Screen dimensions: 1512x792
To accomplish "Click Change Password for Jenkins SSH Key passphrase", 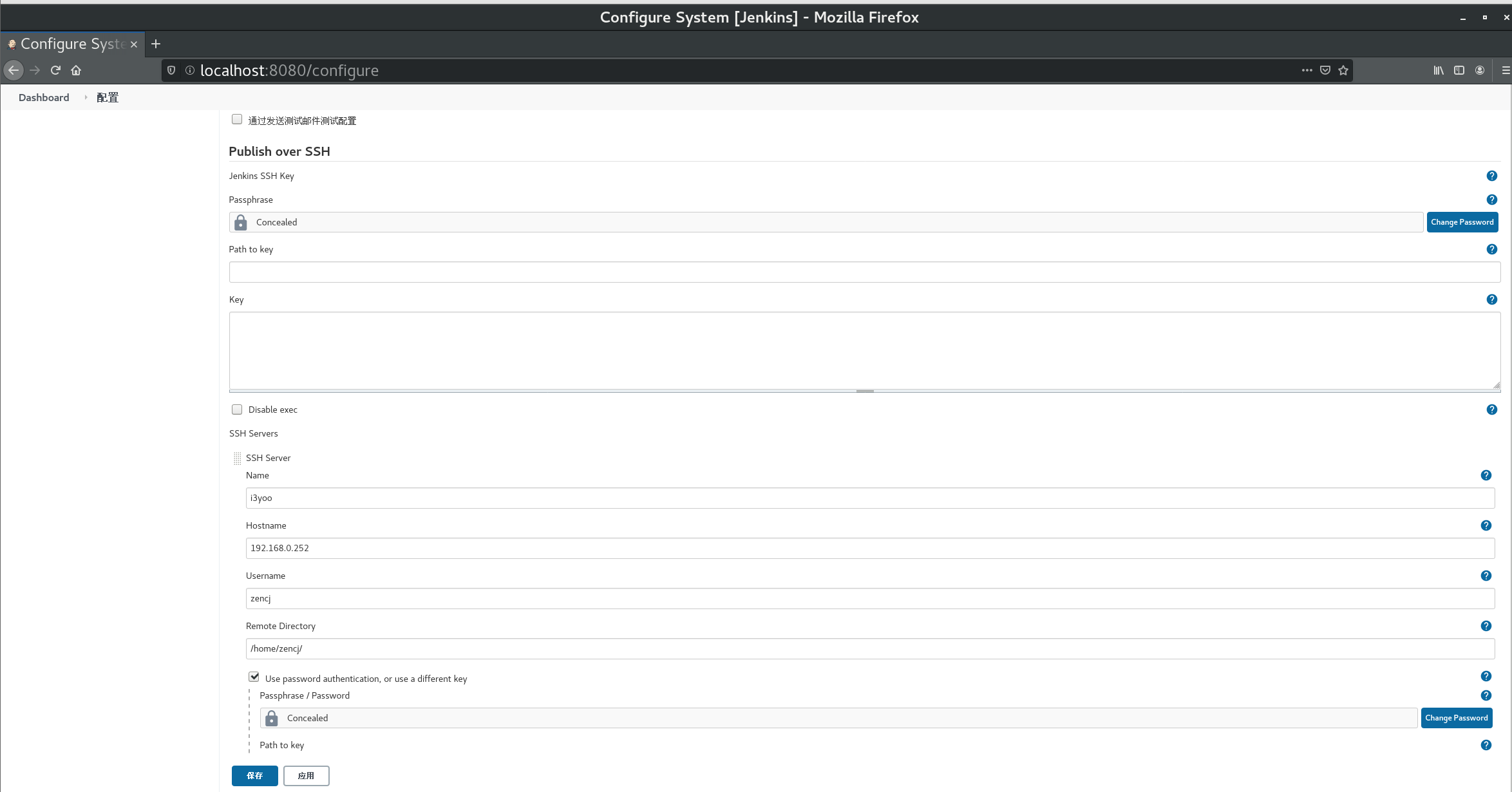I will [x=1462, y=222].
